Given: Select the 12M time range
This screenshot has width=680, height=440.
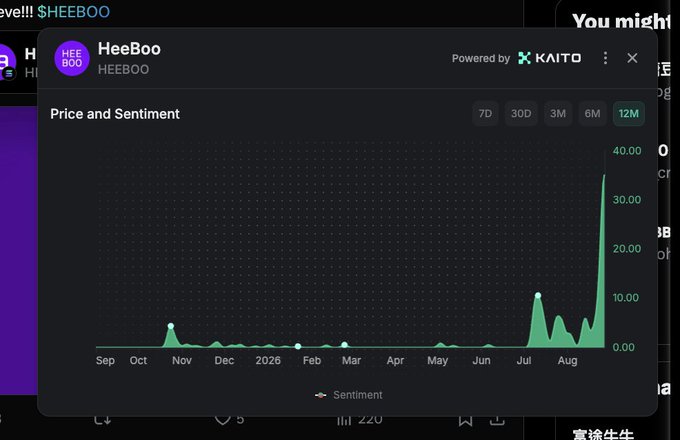Looking at the screenshot, I should 628,114.
